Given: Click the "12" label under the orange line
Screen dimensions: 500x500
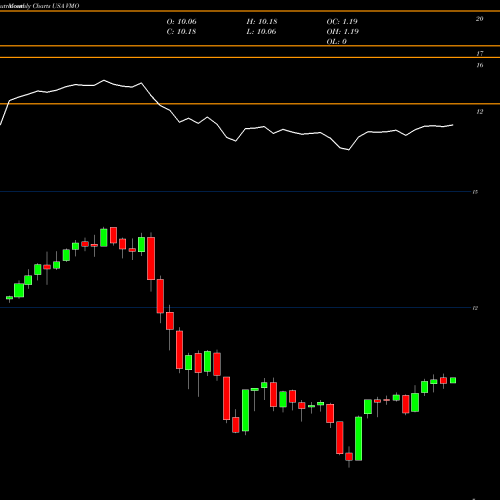Looking at the screenshot, I should (479, 112).
